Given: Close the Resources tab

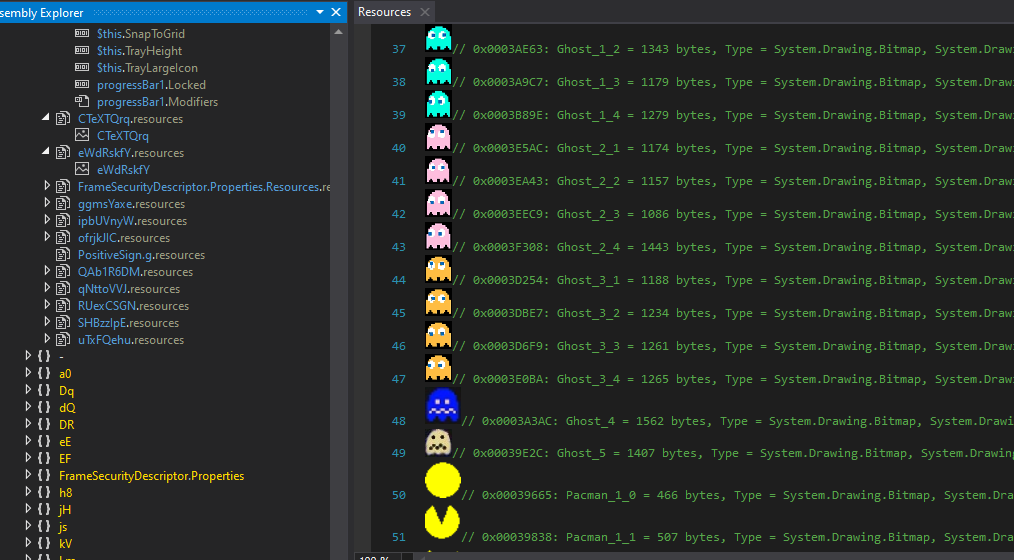Looking at the screenshot, I should click(x=426, y=12).
